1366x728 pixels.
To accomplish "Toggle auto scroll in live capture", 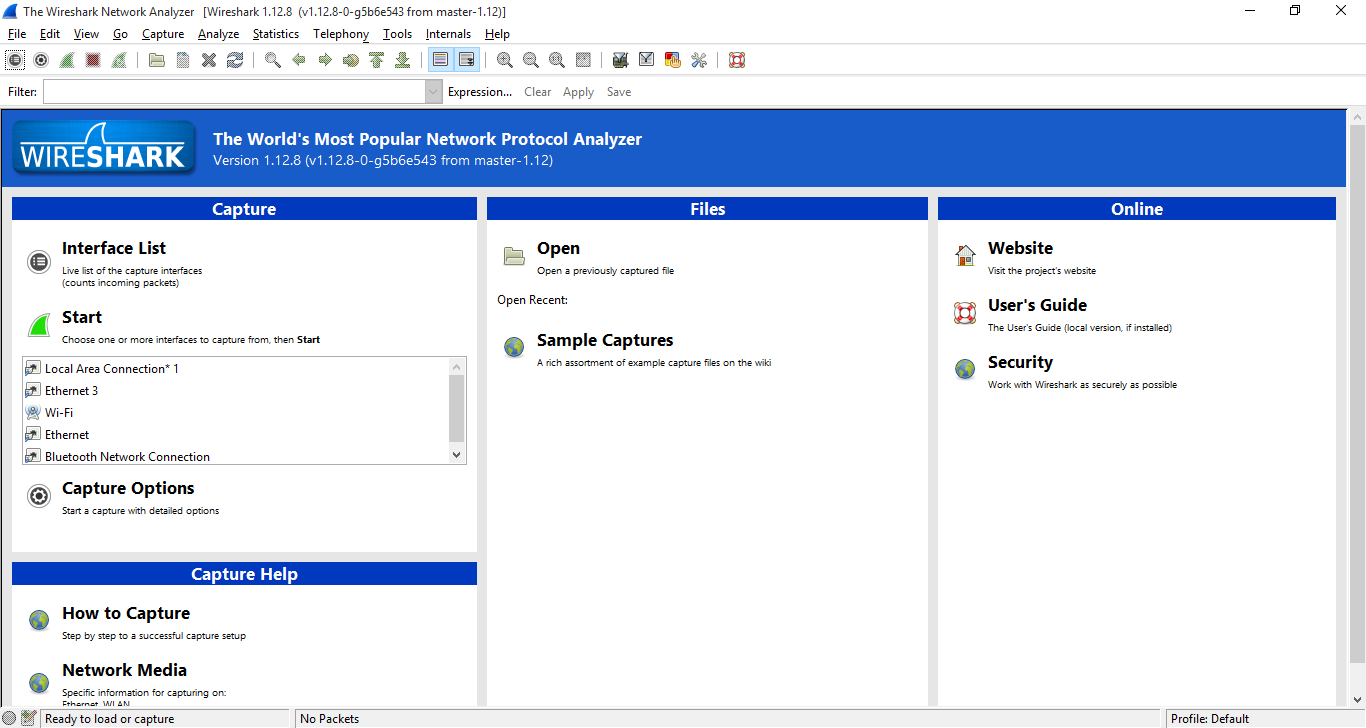I will click(x=466, y=60).
